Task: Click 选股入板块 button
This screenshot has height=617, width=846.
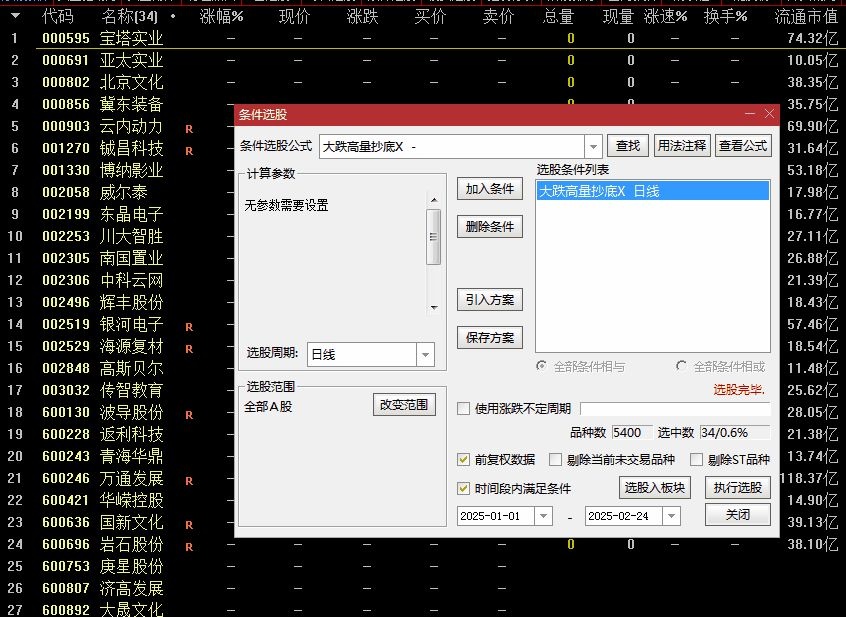Action: pos(654,488)
